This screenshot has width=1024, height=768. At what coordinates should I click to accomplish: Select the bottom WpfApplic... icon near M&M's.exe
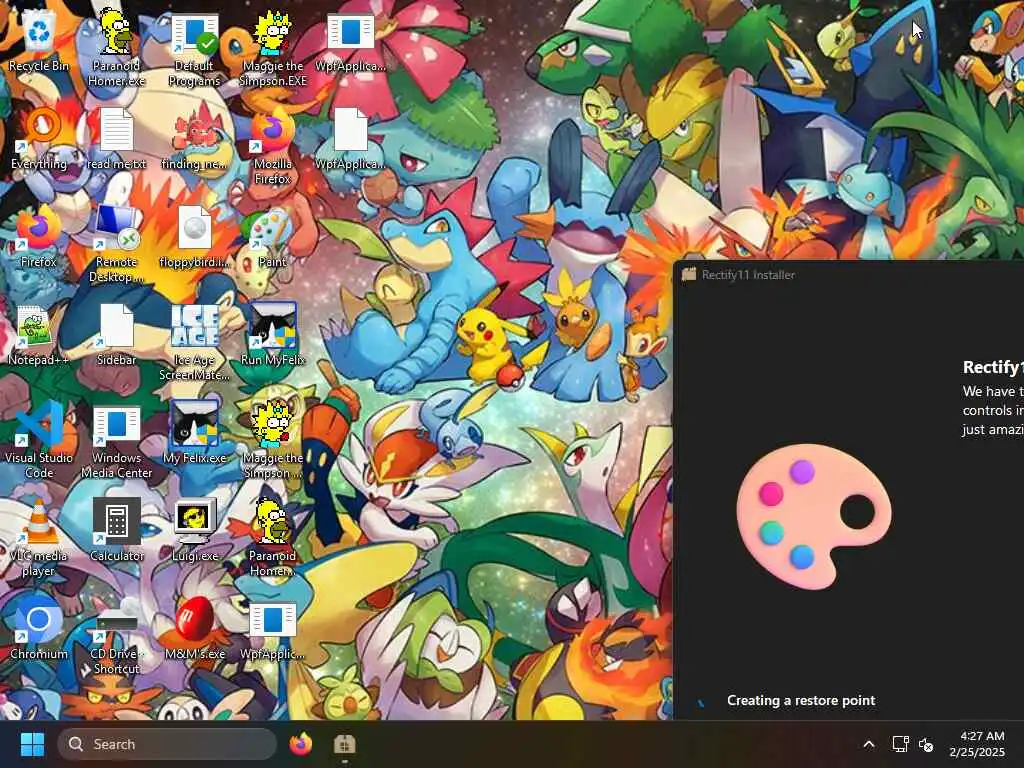273,631
